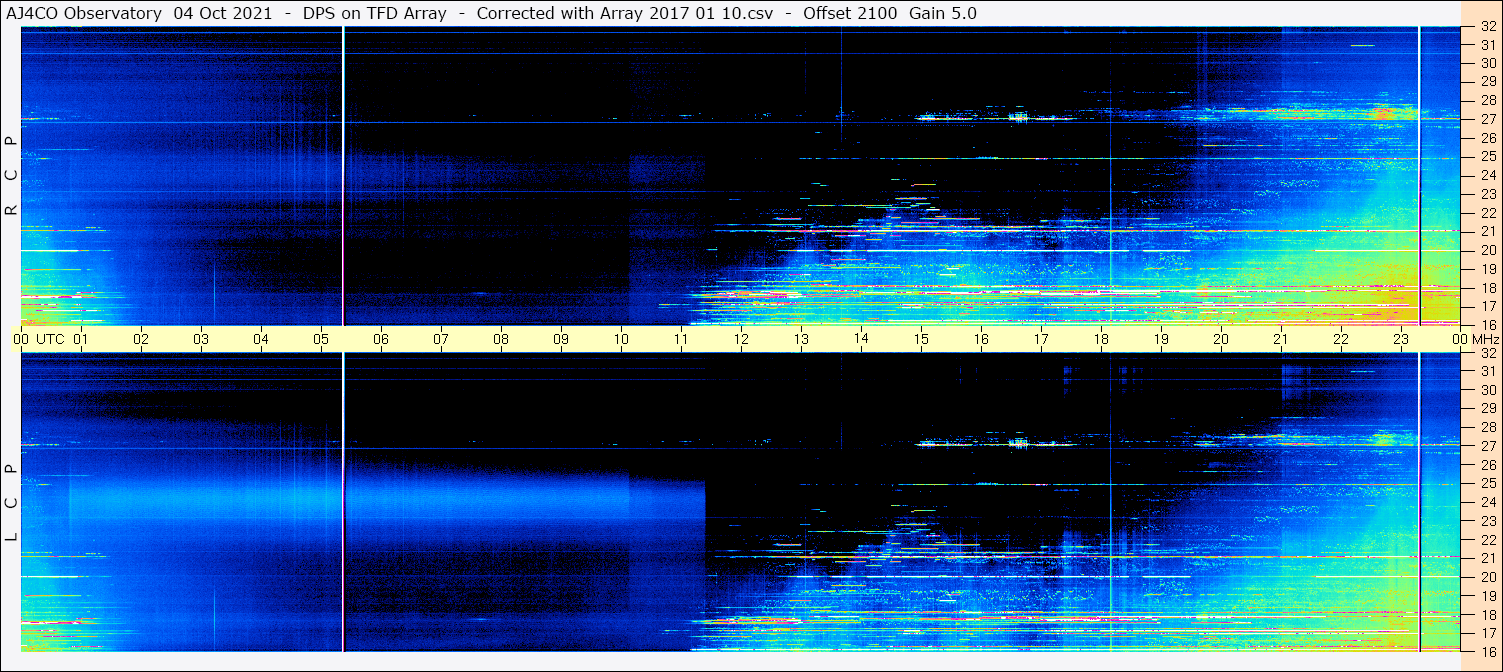Click the 01 hour mark on the time axis
The width and height of the screenshot is (1503, 672).
pyautogui.click(x=81, y=339)
